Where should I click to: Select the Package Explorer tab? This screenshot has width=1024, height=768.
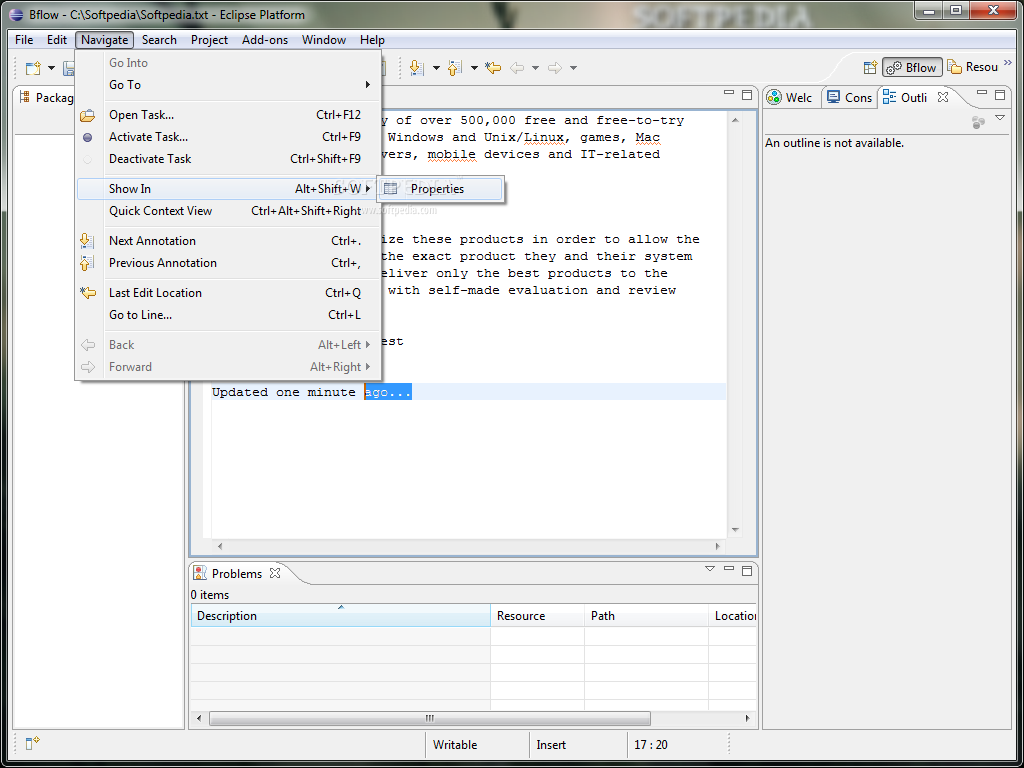[46, 97]
